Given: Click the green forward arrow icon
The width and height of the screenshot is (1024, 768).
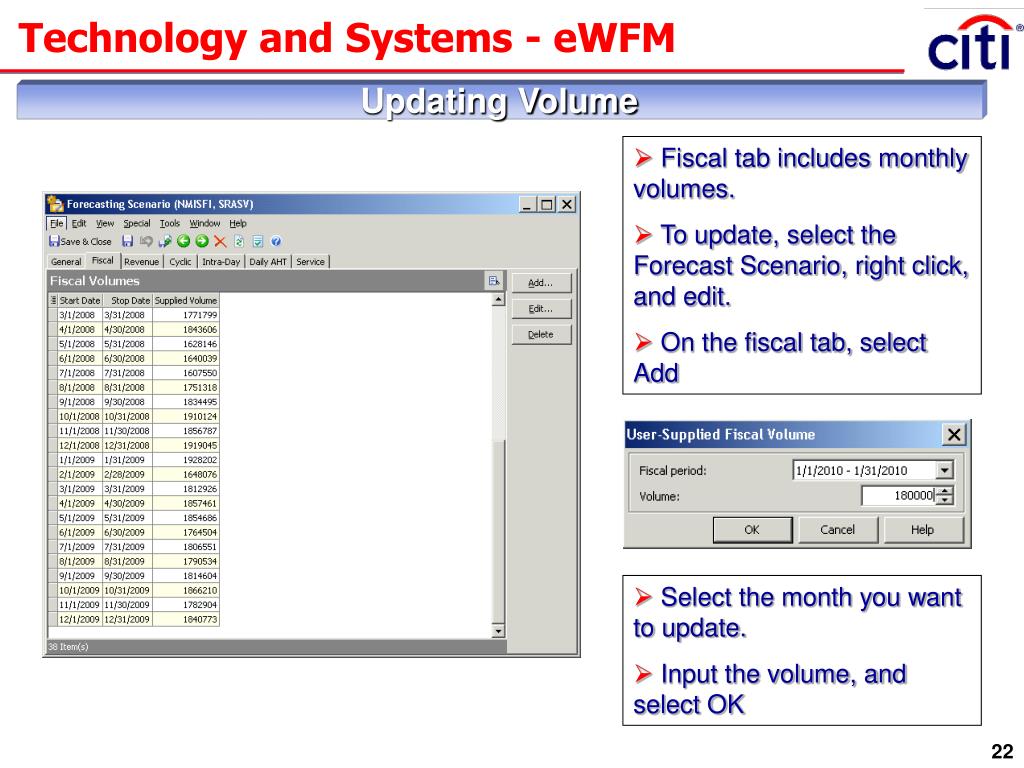Looking at the screenshot, I should [202, 242].
